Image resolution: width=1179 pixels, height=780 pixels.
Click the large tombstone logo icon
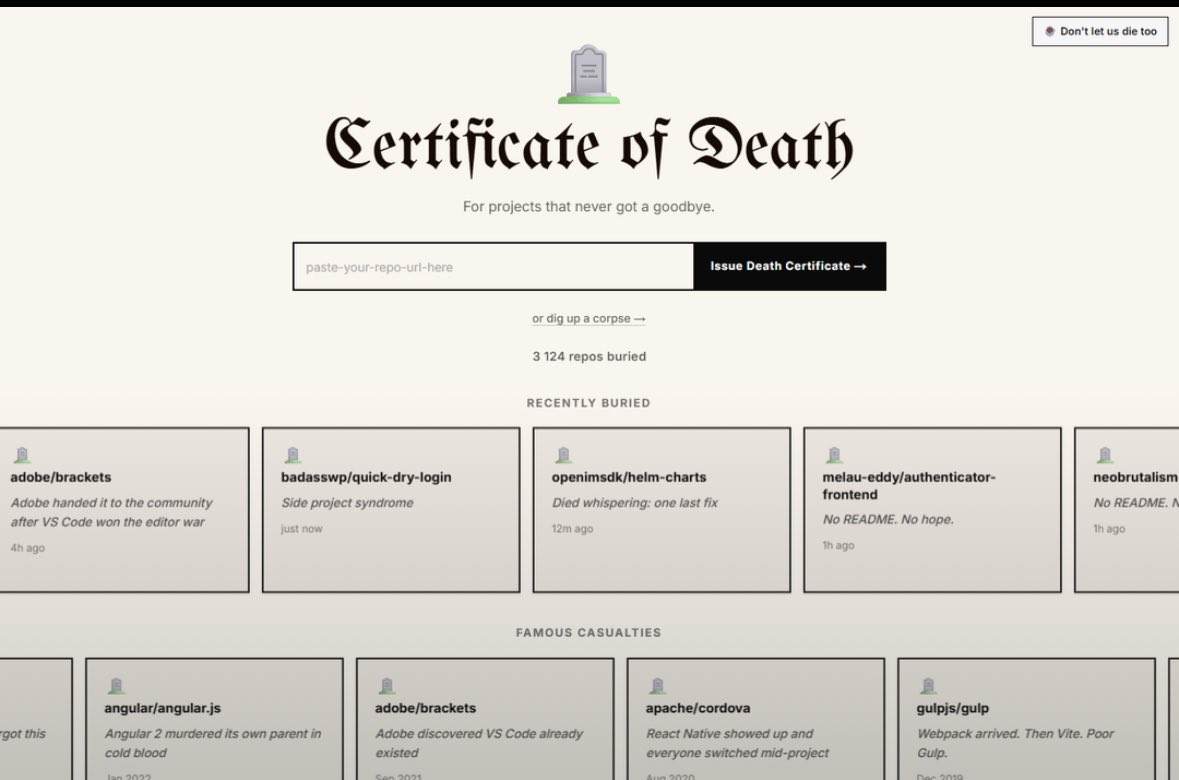pos(589,74)
